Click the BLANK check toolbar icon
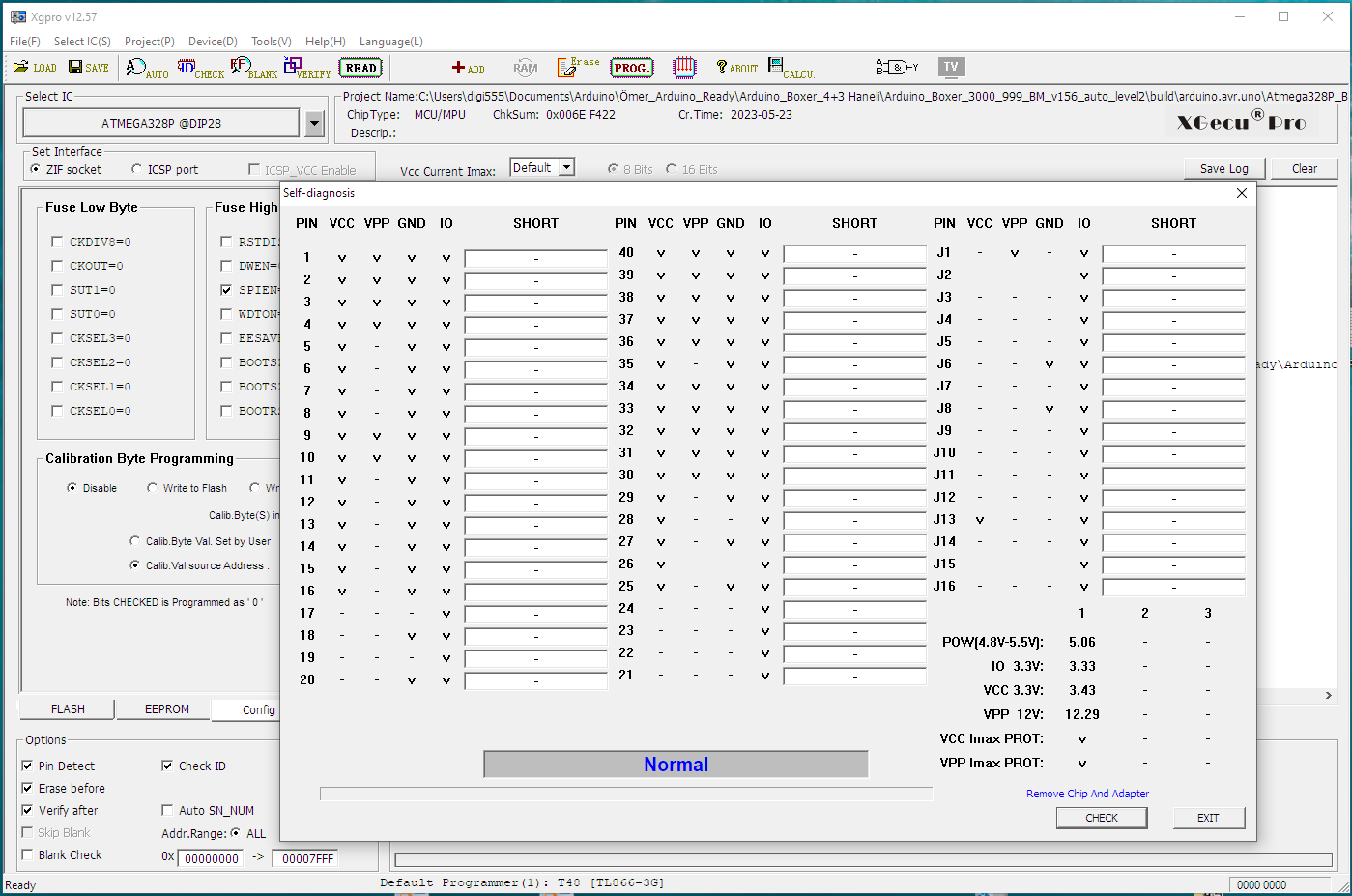This screenshot has width=1352, height=896. tap(253, 68)
